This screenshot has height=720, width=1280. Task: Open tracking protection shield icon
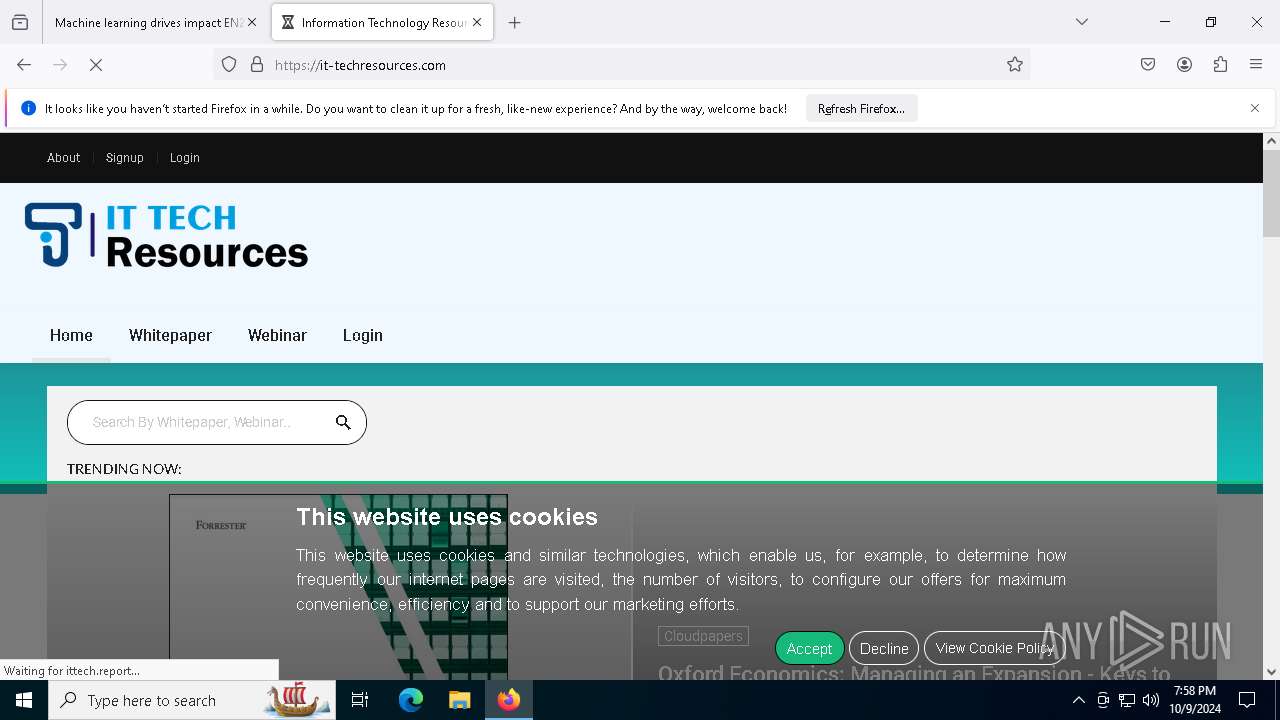click(229, 65)
